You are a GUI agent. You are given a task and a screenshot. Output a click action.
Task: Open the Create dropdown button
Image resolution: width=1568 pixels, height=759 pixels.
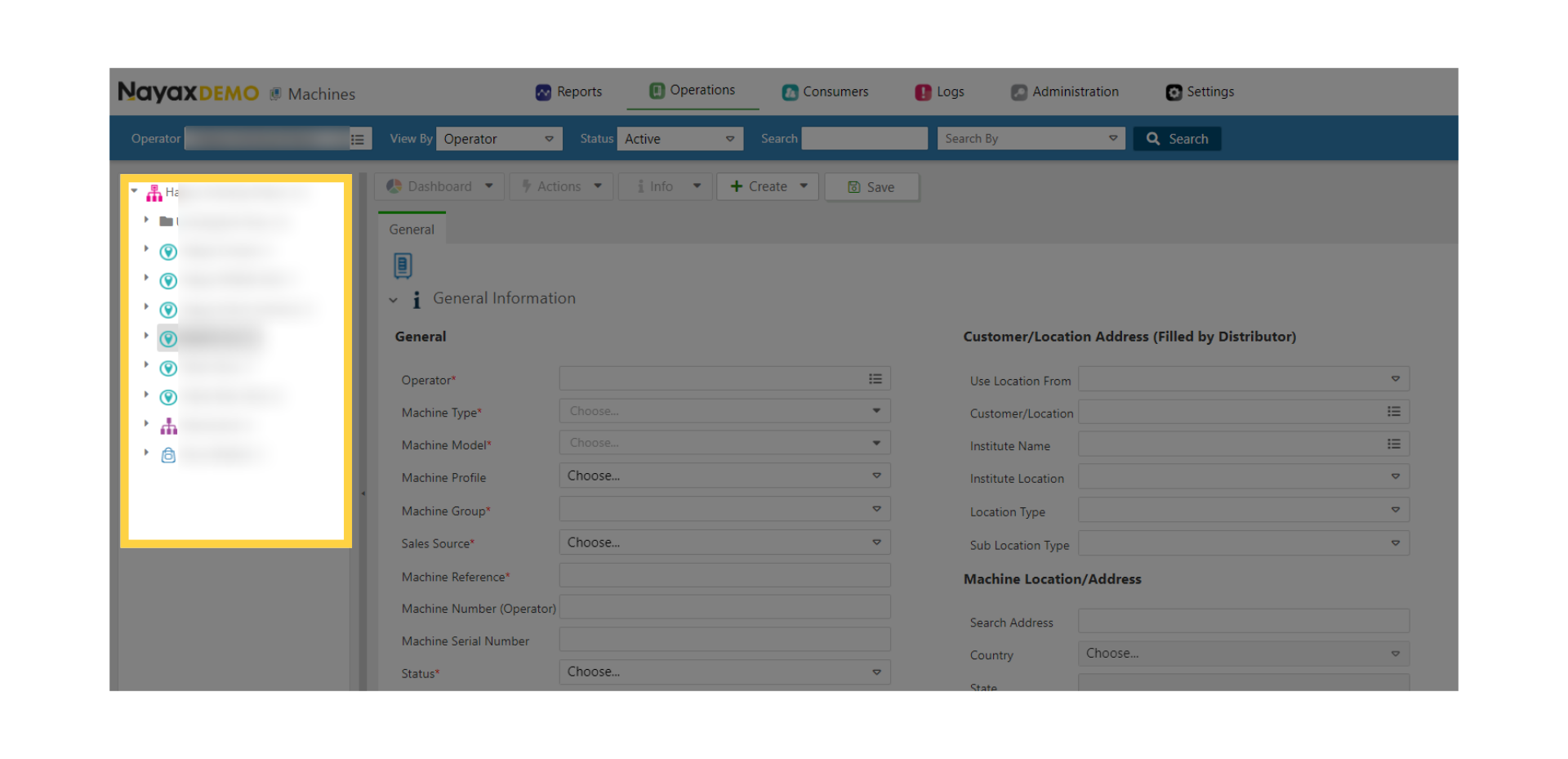(x=767, y=186)
